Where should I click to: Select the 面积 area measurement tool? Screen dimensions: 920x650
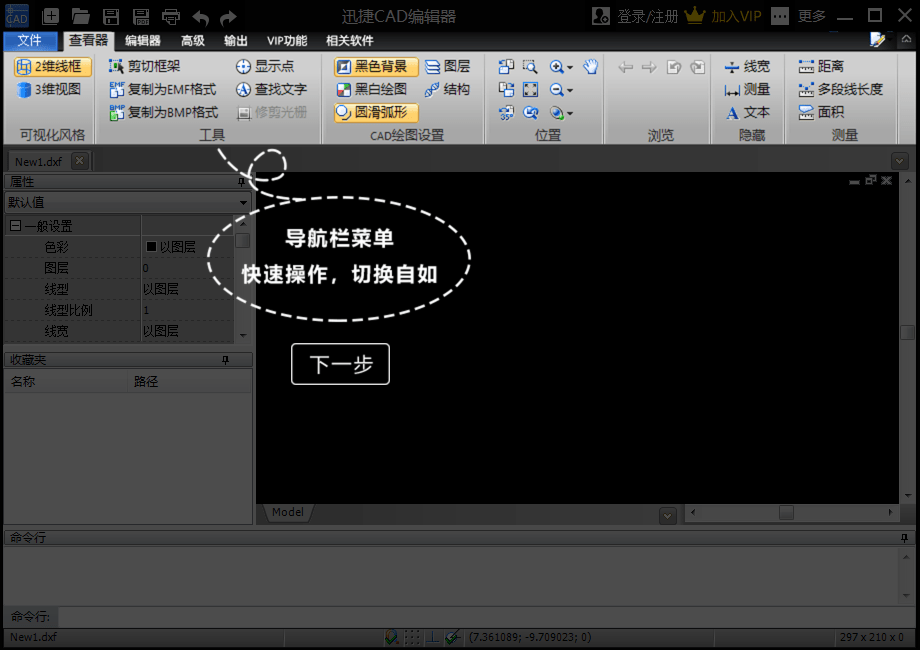pyautogui.click(x=832, y=112)
